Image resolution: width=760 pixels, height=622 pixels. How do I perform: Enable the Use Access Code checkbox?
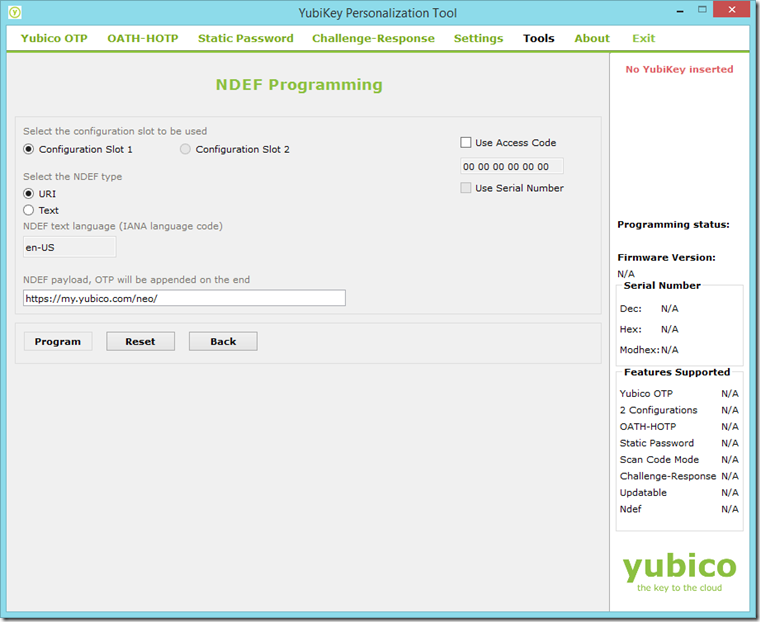coord(466,143)
